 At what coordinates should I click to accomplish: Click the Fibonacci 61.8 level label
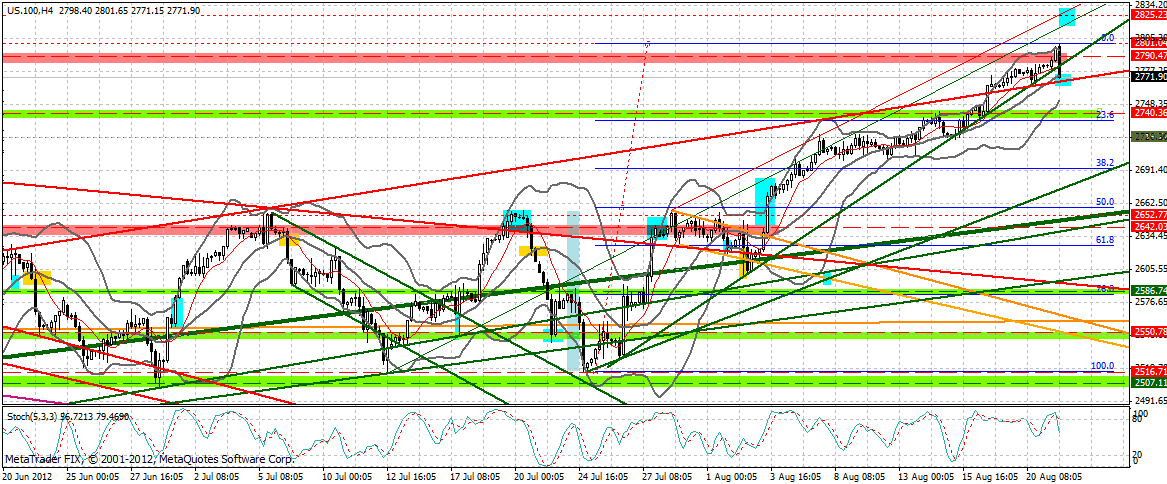coord(1106,240)
